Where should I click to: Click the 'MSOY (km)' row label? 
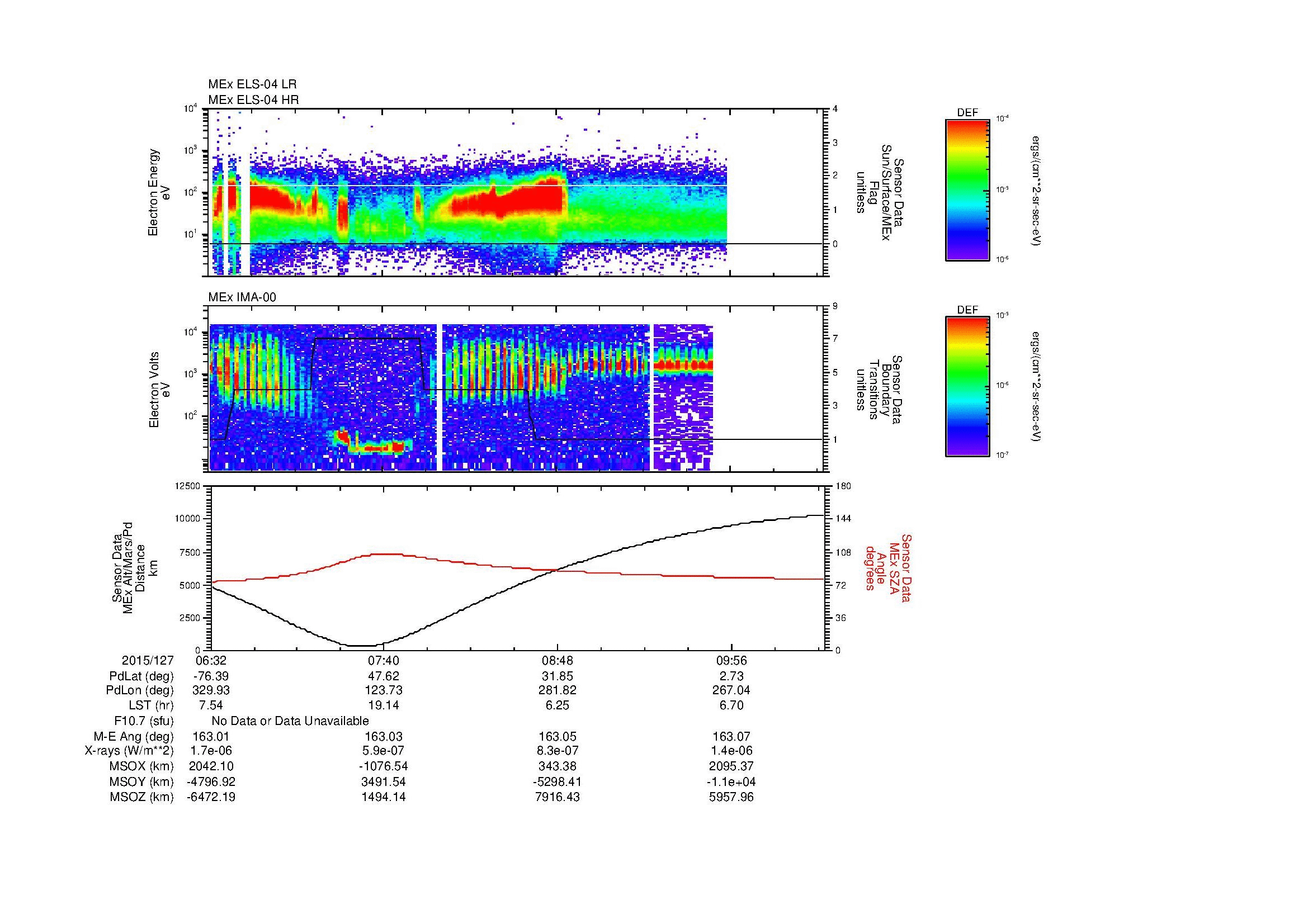(141, 781)
